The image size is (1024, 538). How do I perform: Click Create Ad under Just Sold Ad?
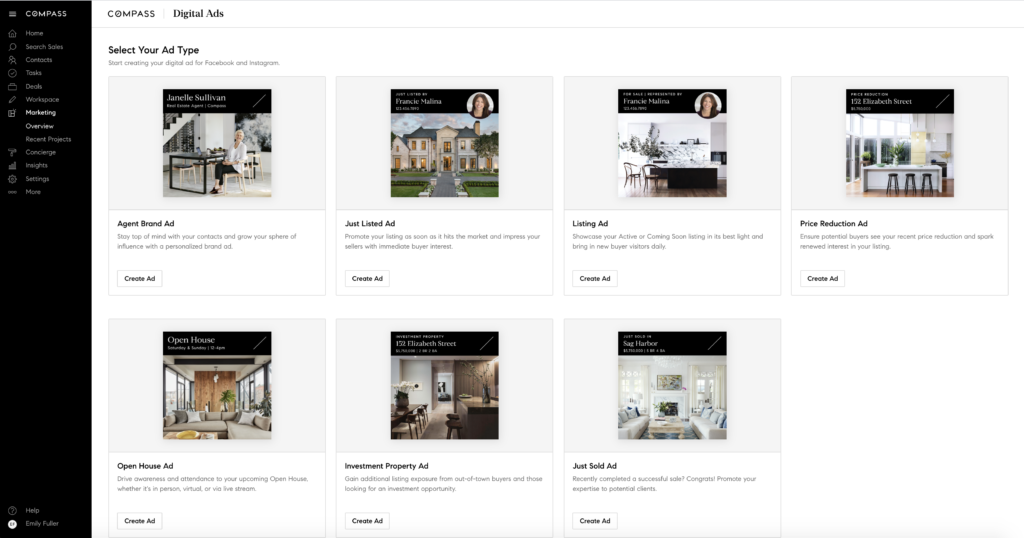[x=594, y=520]
